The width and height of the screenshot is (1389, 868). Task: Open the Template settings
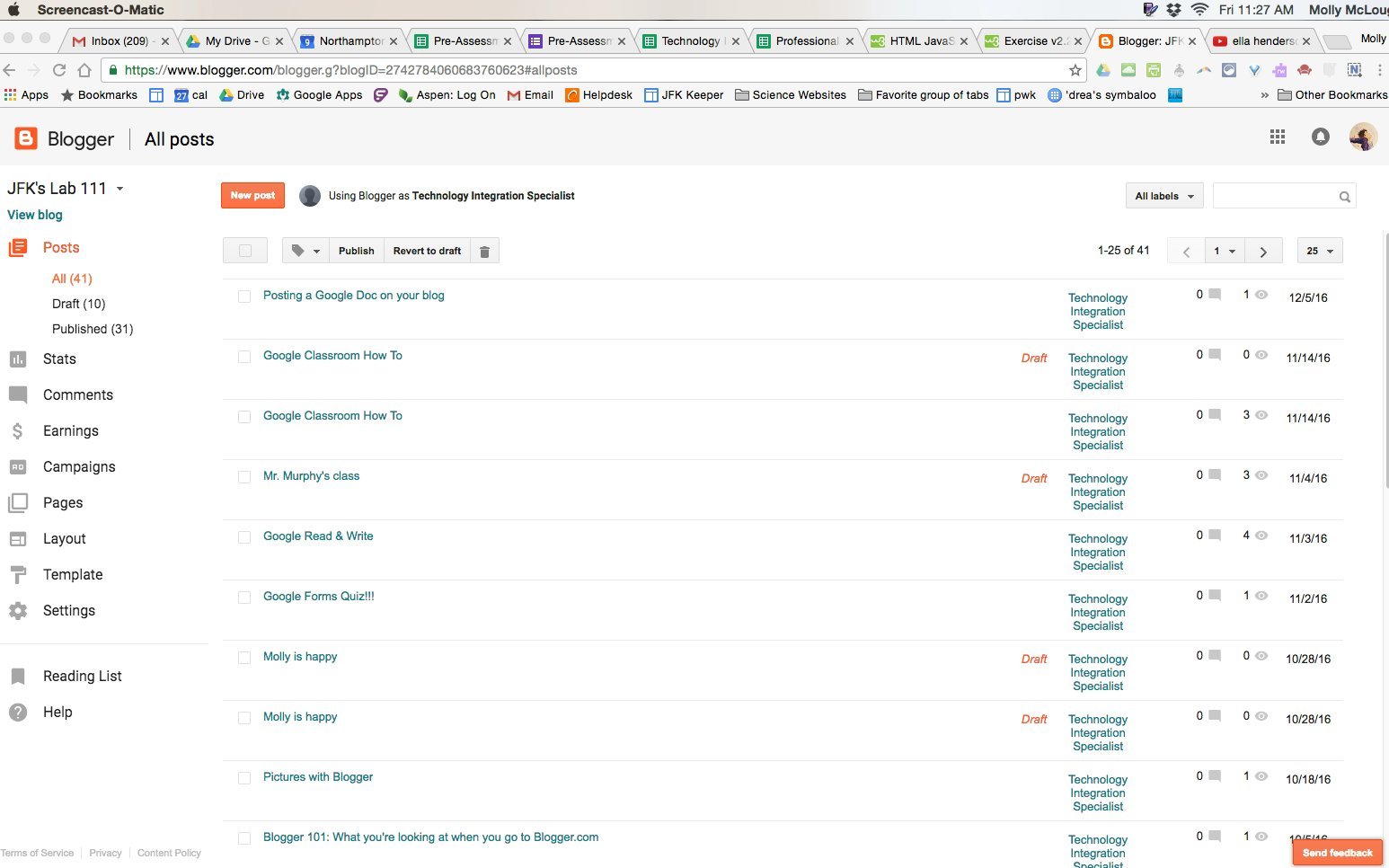72,574
